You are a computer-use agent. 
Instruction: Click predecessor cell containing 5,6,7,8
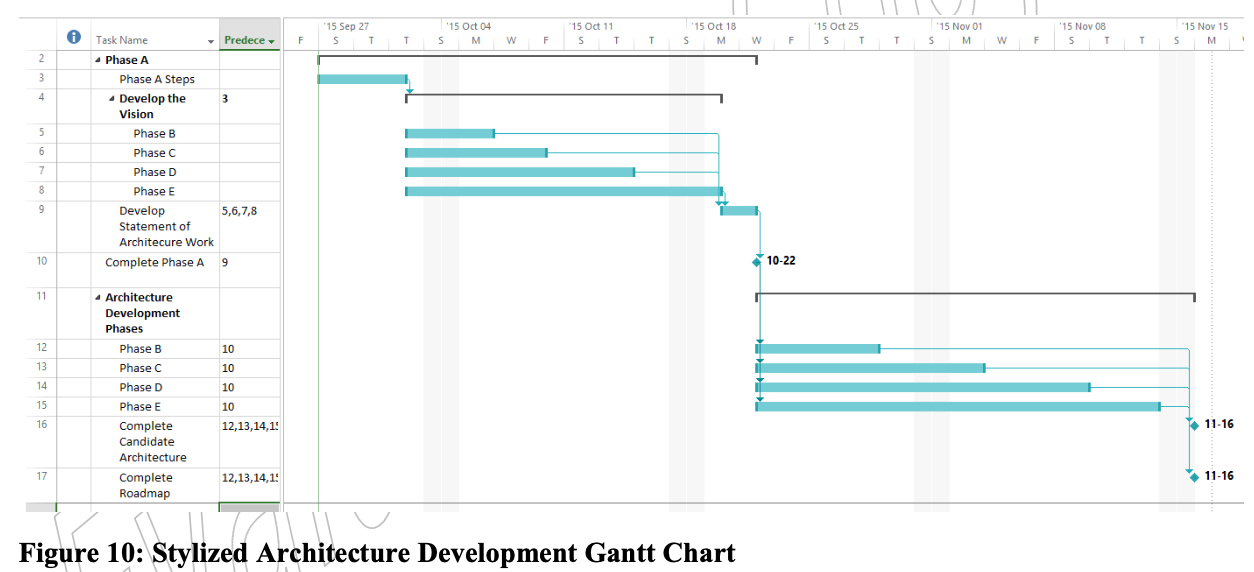[x=239, y=212]
